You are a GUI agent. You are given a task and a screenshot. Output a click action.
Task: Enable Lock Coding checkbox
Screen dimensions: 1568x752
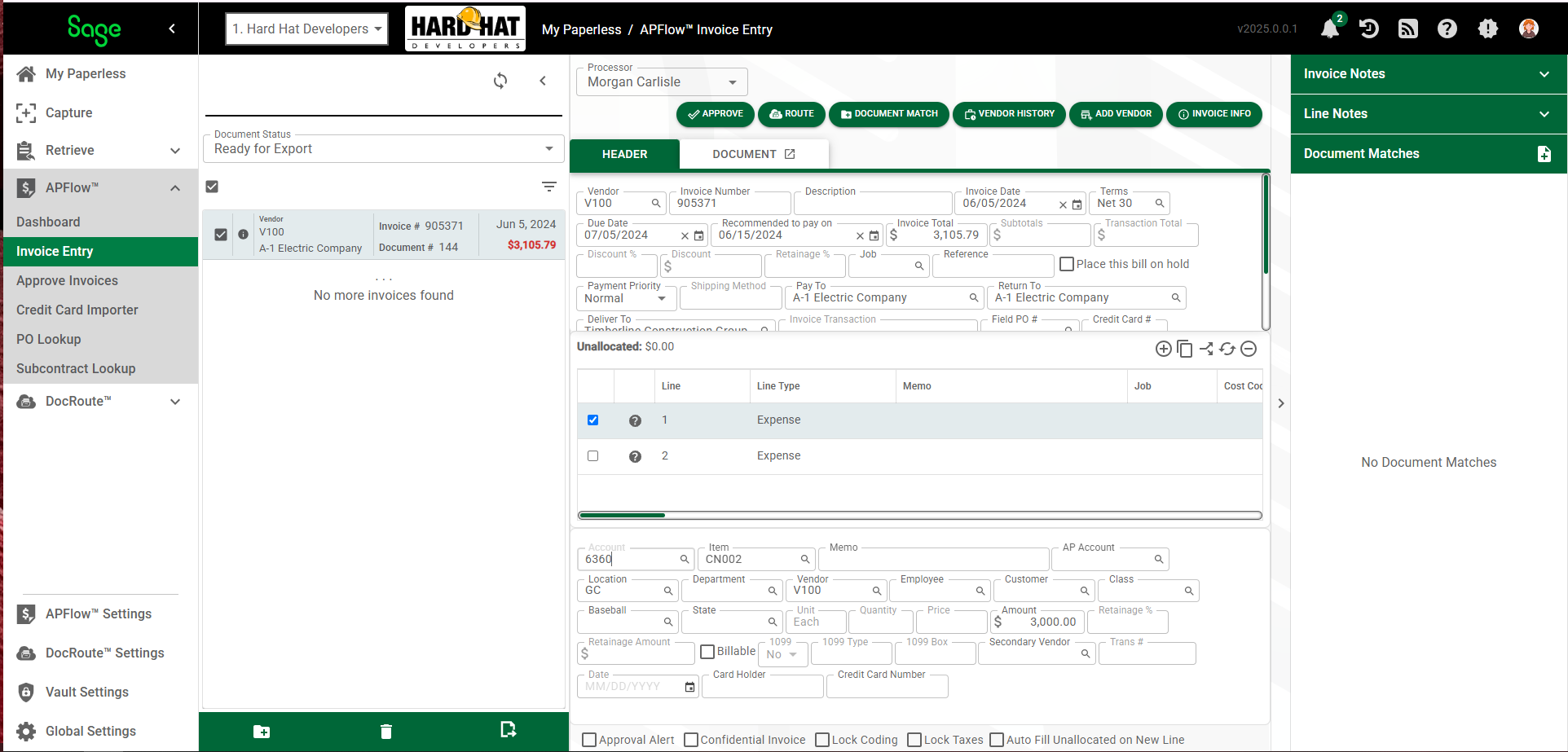[822, 740]
